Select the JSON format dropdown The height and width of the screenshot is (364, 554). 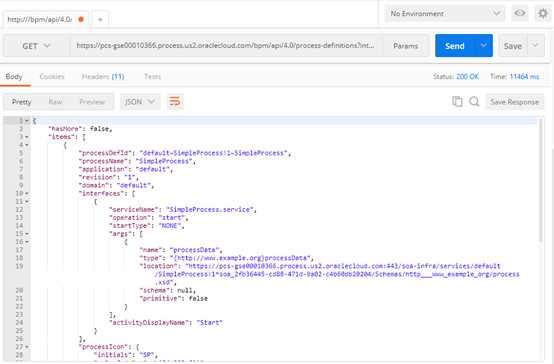[140, 102]
